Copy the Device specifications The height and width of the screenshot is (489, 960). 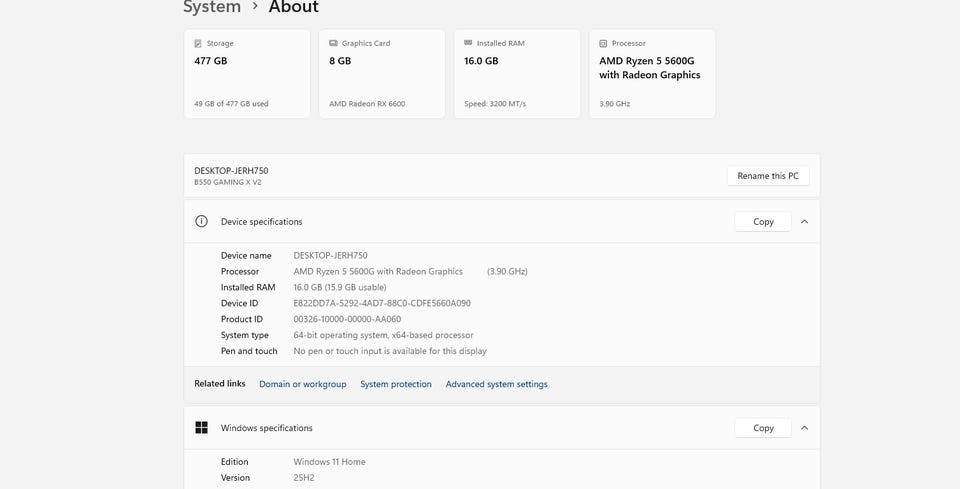tap(763, 221)
